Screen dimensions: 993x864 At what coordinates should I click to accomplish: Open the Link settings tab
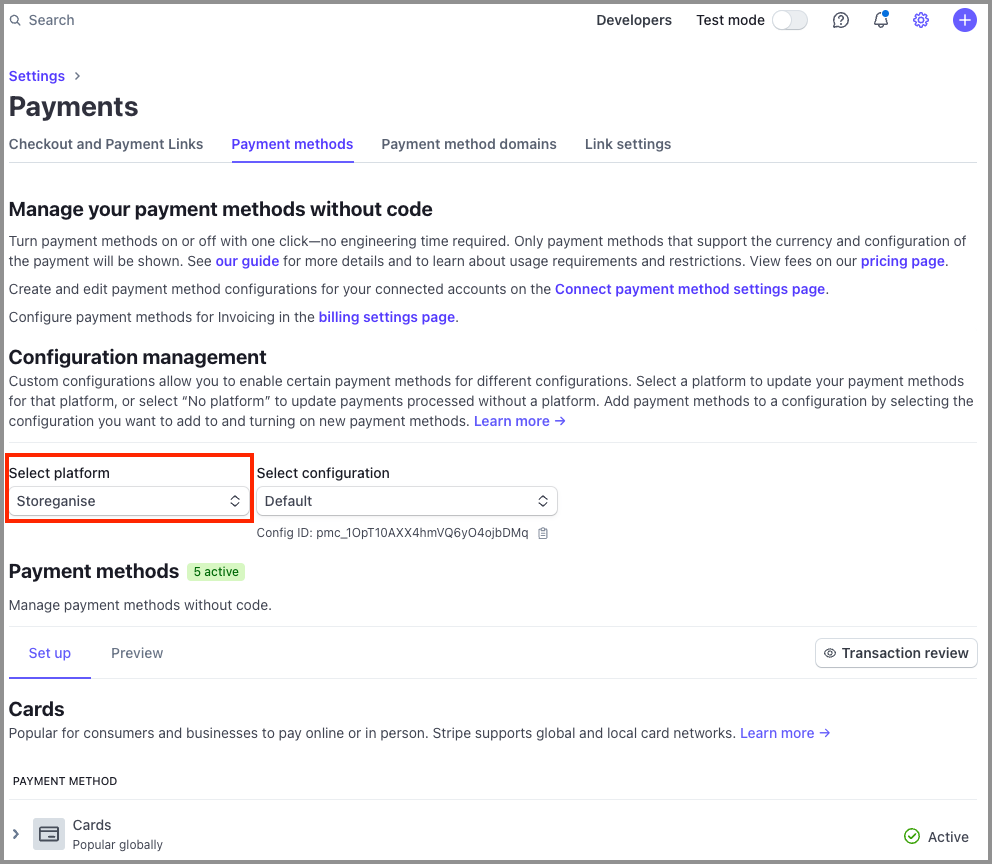(628, 144)
